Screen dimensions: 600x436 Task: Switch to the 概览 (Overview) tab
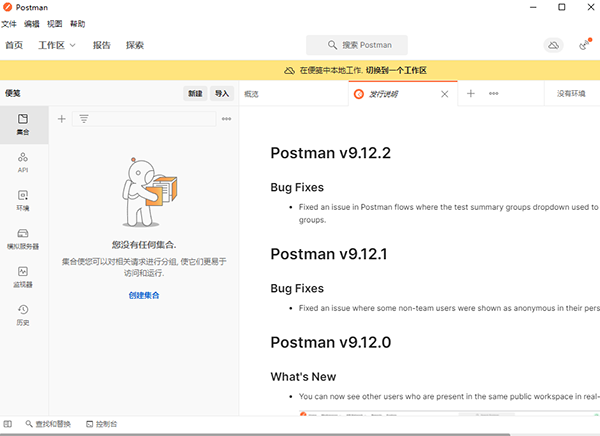(x=252, y=93)
